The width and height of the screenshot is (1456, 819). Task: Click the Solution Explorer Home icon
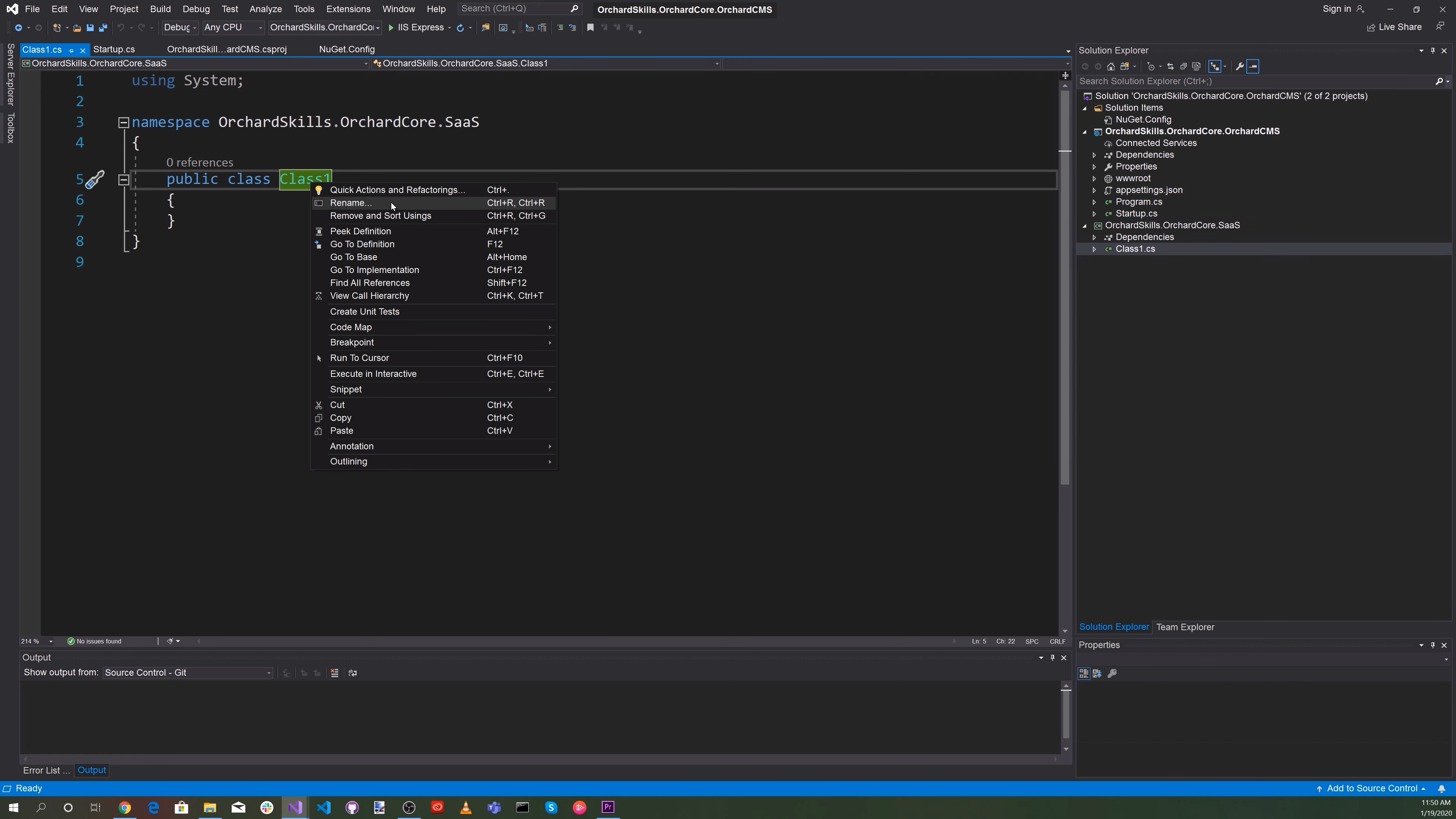(1111, 67)
